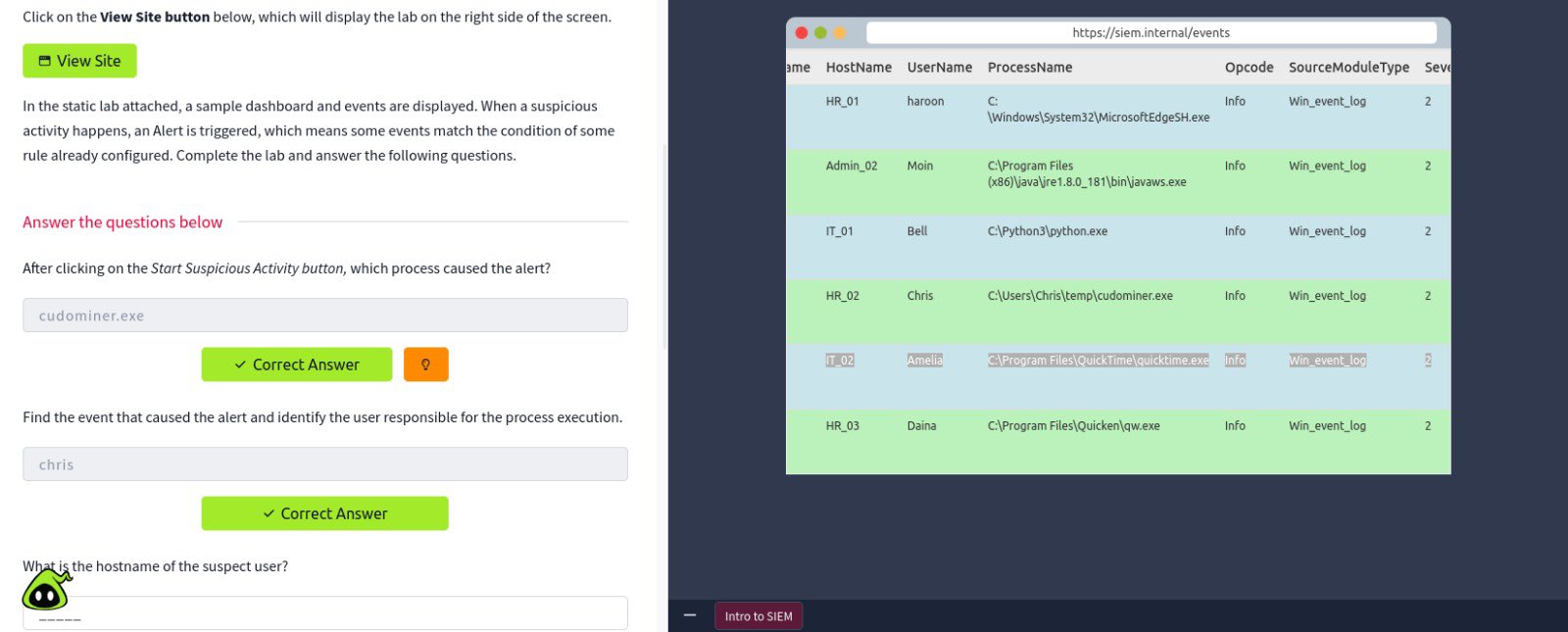
Task: Click the green mascot icon at bottom left
Action: (46, 590)
